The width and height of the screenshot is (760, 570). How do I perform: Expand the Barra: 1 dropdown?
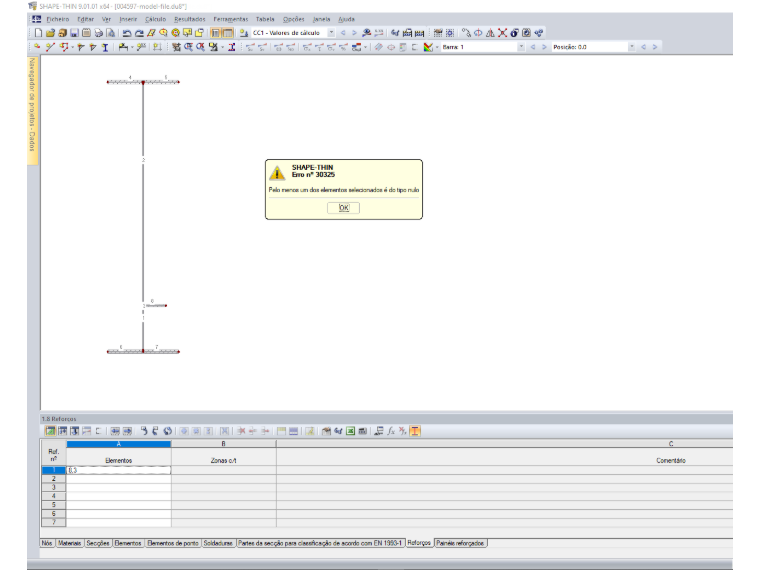tap(521, 47)
